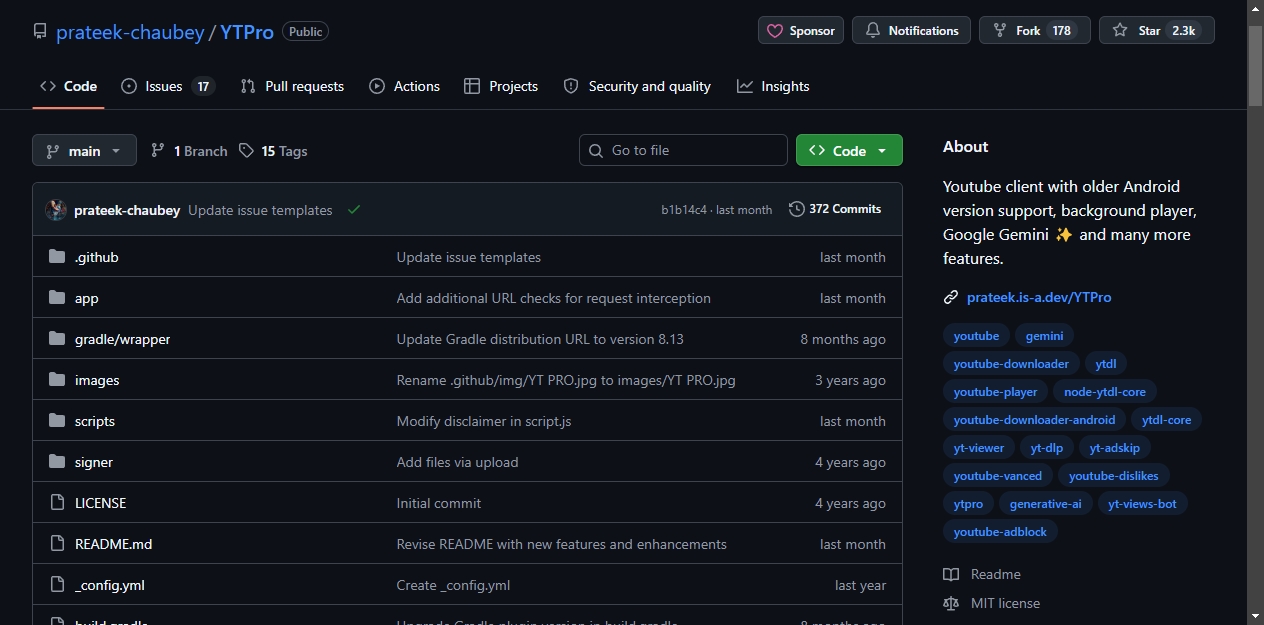Click the _config.yml file icon

pos(57,585)
